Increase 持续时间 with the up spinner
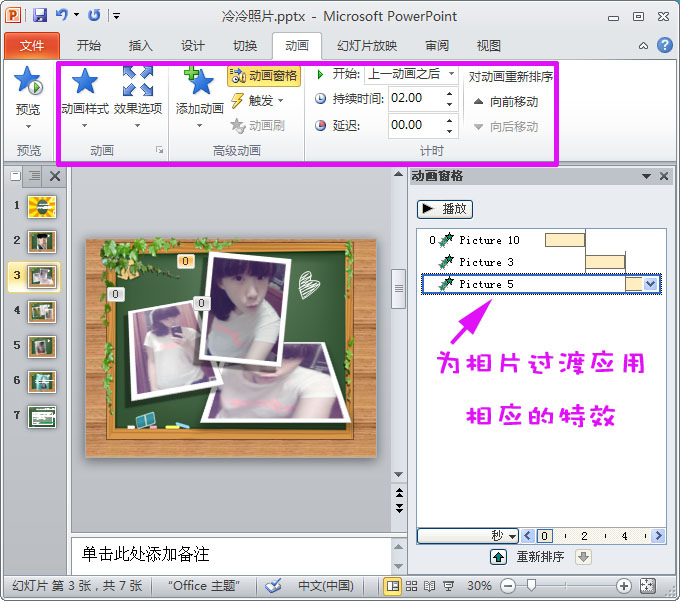 (449, 93)
